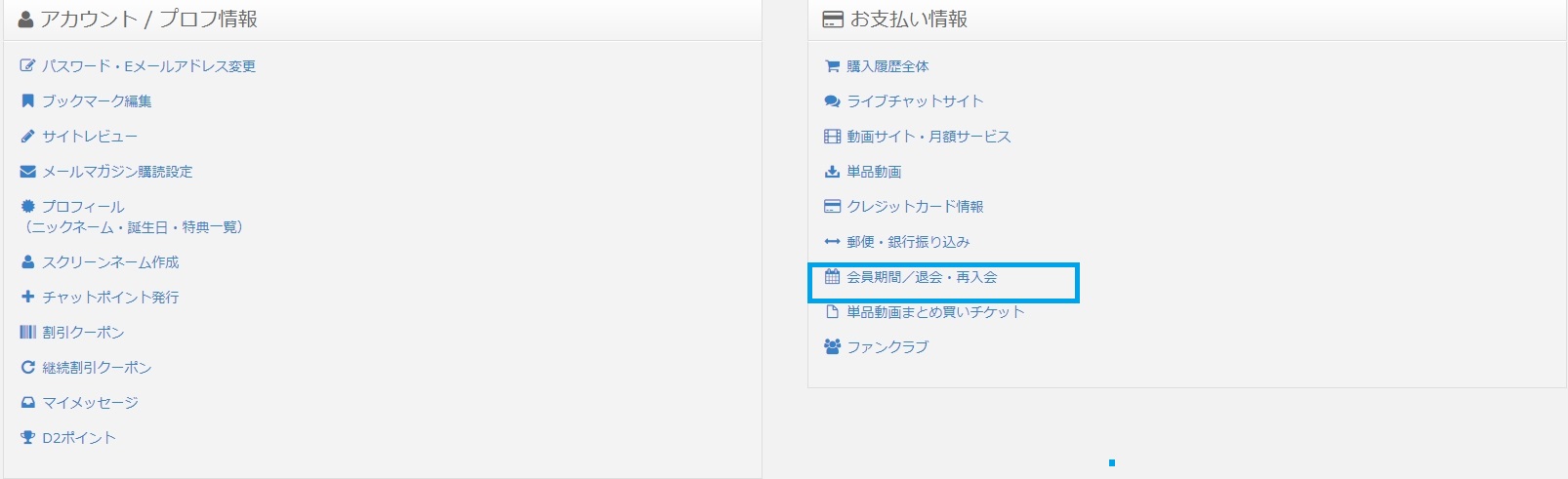This screenshot has width=1568, height=479.
Task: Open マイメッセージ inbox link
Action: point(90,403)
